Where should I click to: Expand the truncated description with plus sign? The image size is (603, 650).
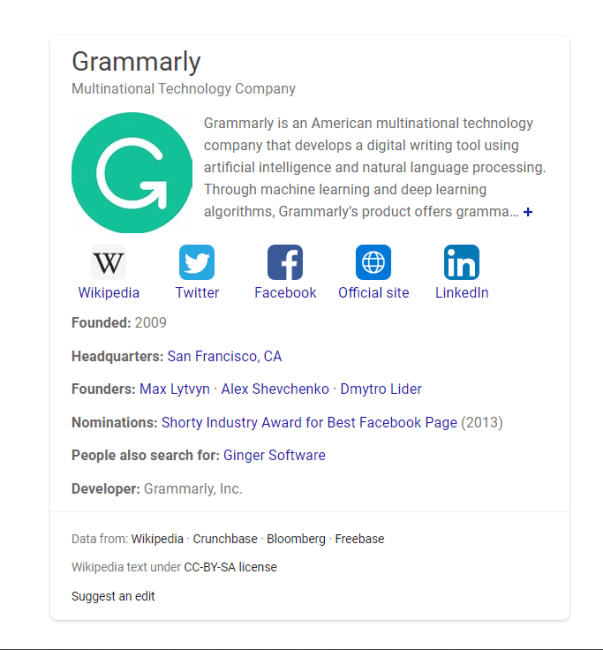point(528,212)
